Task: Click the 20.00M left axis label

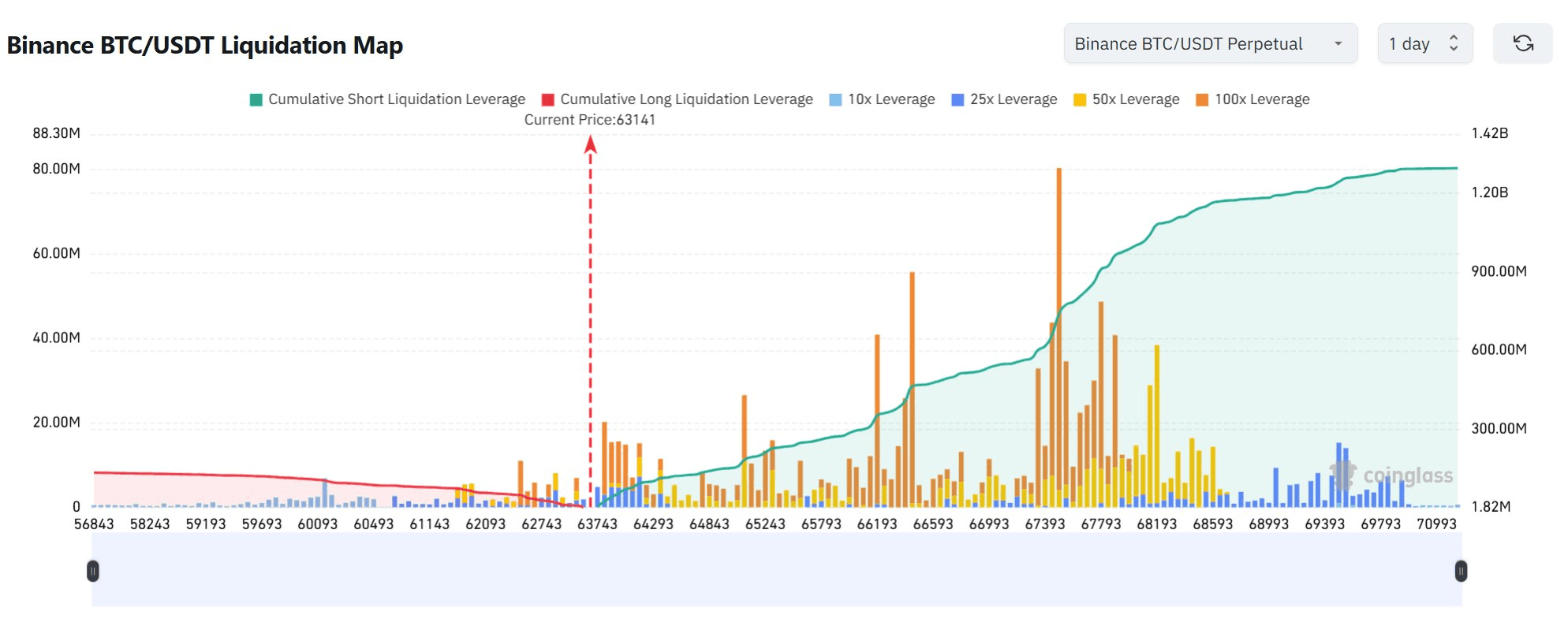Action: pyautogui.click(x=56, y=422)
